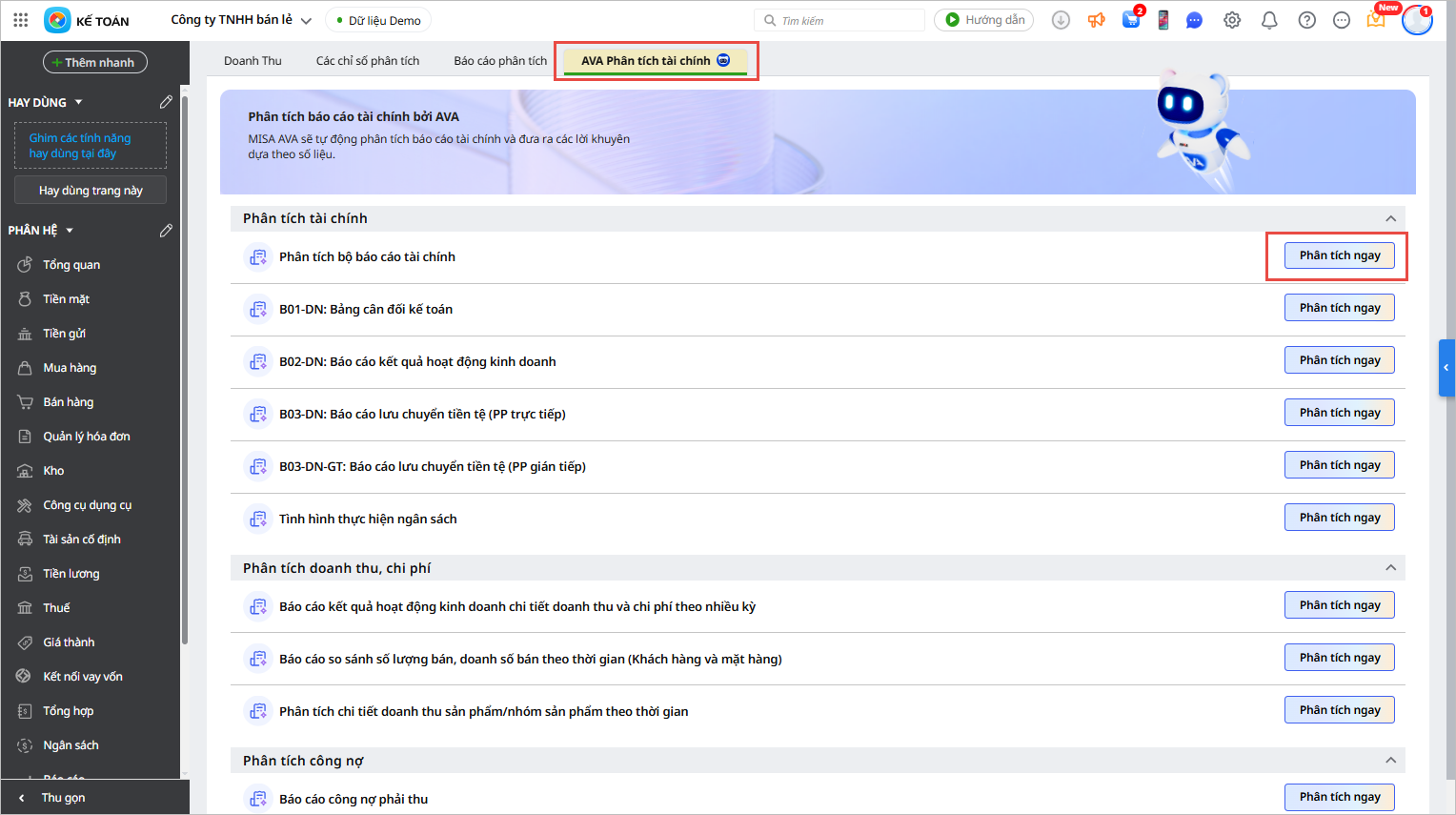The width and height of the screenshot is (1456, 815).
Task: Open Bán hàng in the sidebar
Action: (x=68, y=402)
